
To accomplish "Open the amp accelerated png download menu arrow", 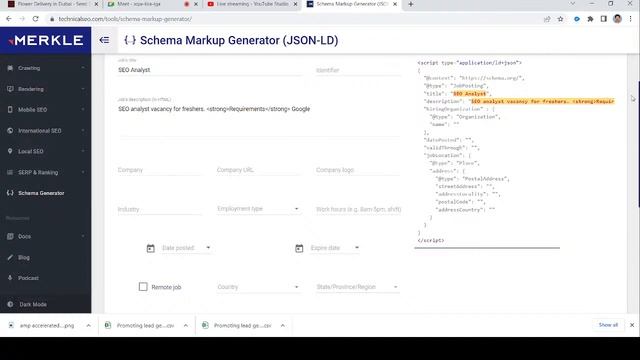I will (88, 325).
